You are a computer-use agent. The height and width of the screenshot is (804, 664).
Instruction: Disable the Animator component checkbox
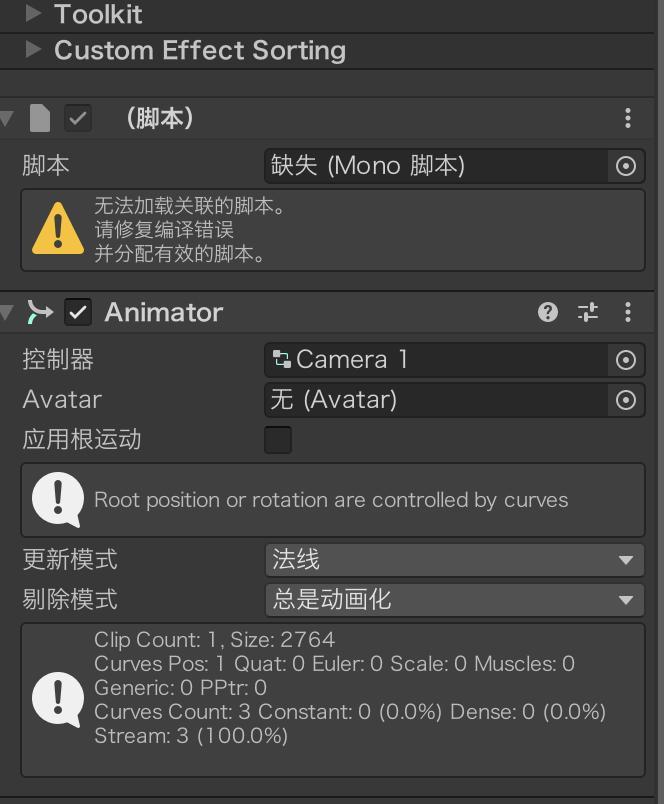click(78, 312)
